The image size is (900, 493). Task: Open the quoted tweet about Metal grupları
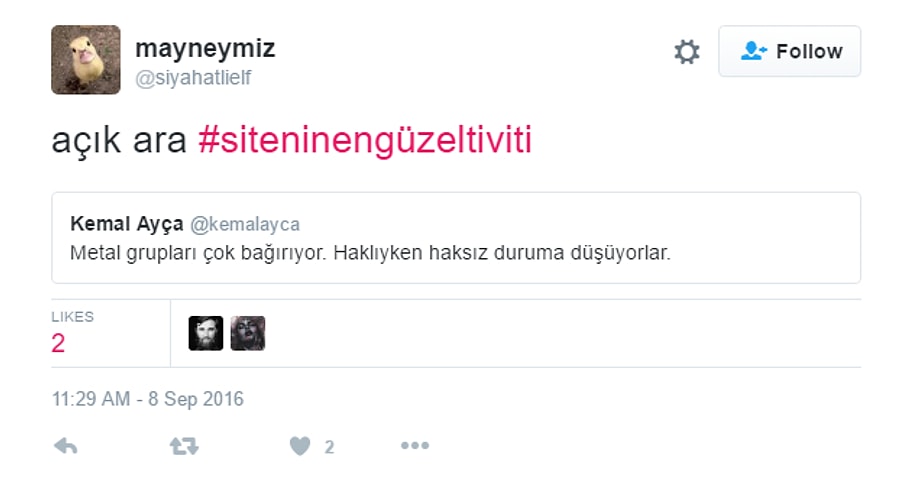(x=456, y=238)
